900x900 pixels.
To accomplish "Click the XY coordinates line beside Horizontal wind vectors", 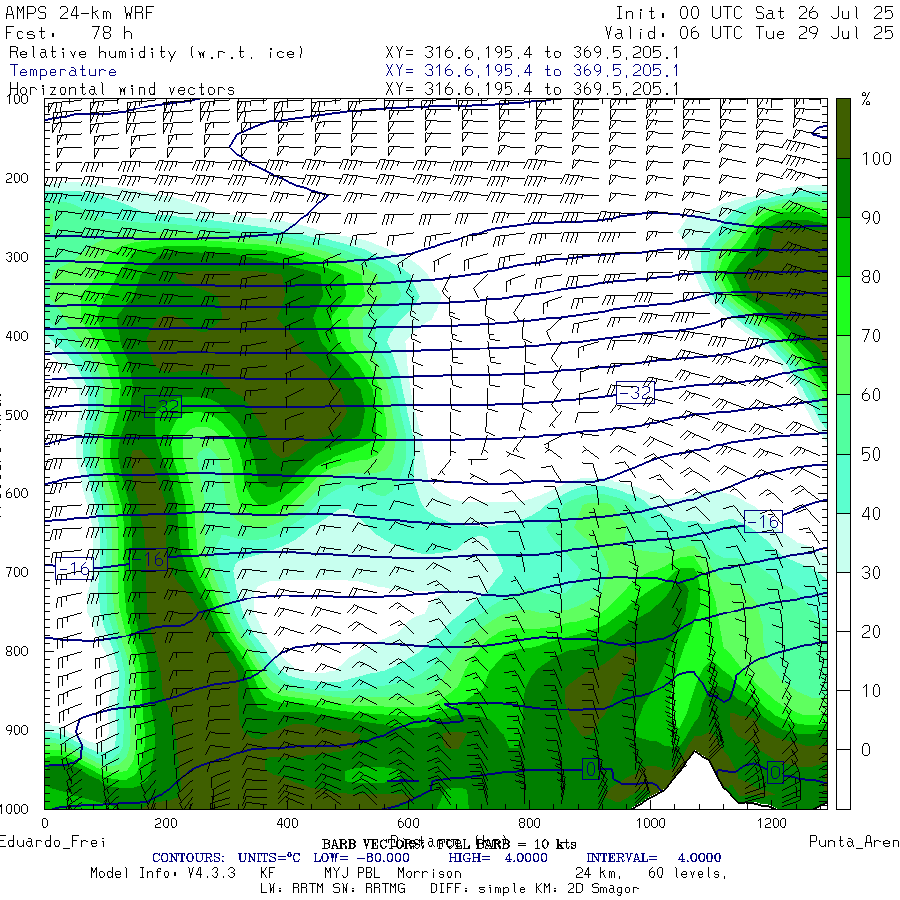I will tap(532, 89).
